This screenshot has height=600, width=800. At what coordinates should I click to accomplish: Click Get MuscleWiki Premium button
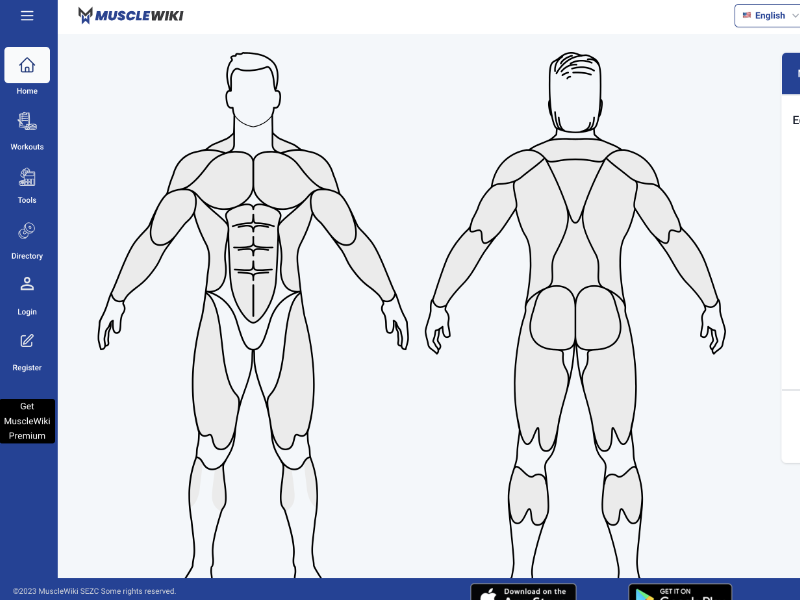pyautogui.click(x=28, y=421)
